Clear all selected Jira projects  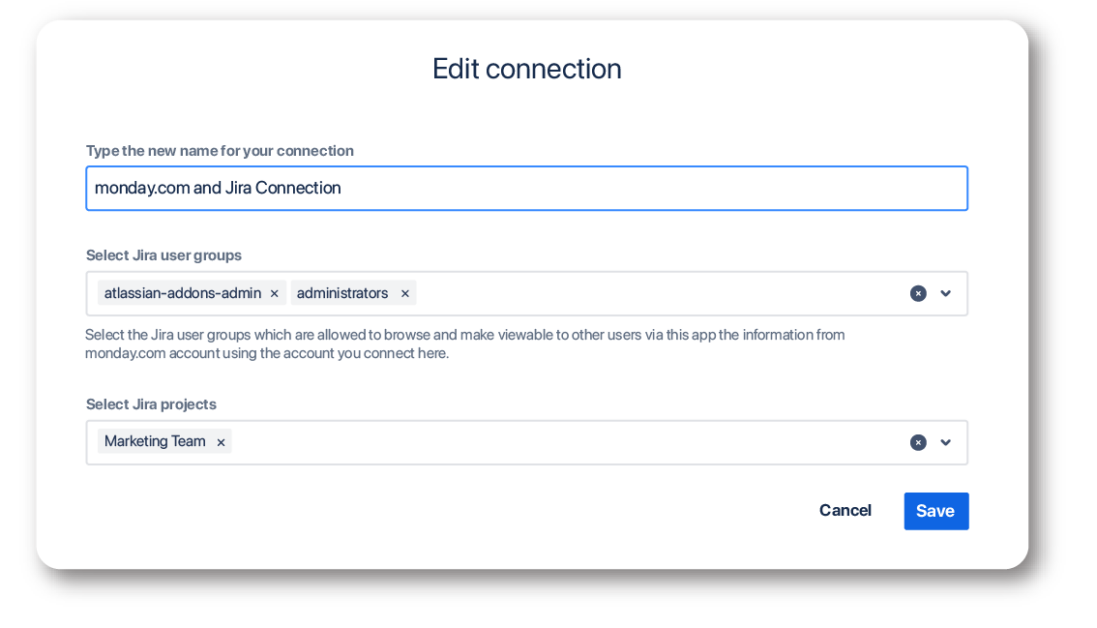(918, 442)
